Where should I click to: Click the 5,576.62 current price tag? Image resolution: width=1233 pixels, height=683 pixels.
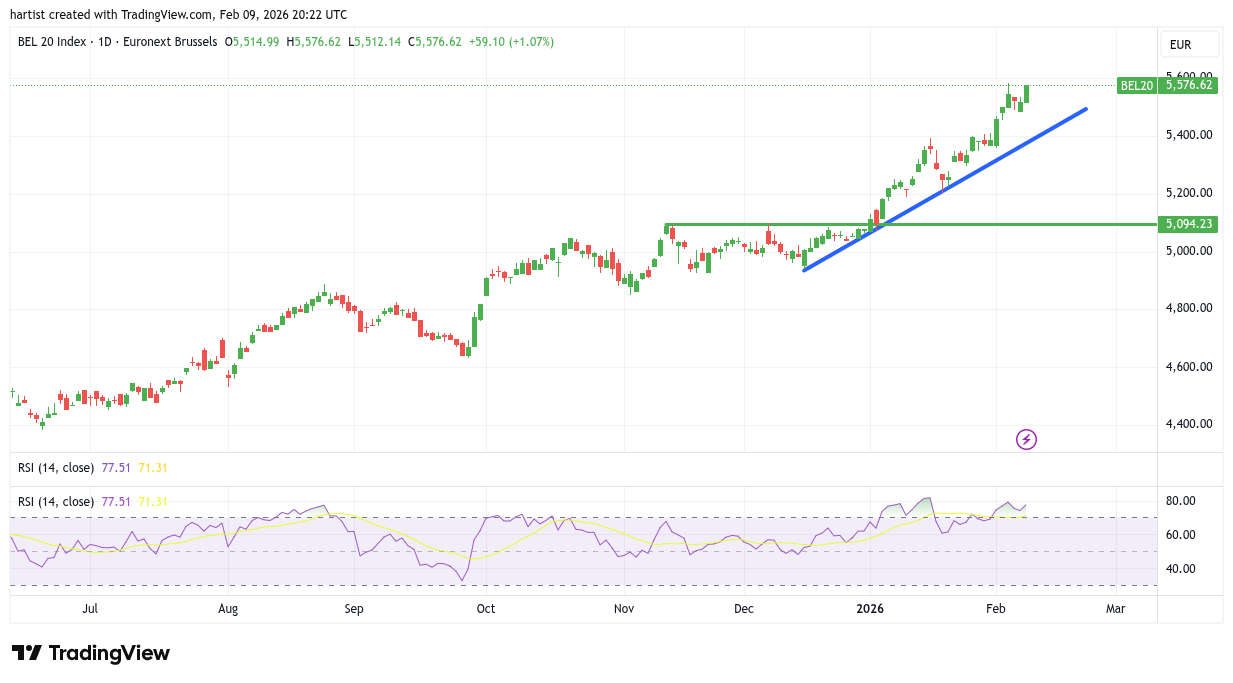[x=1189, y=86]
